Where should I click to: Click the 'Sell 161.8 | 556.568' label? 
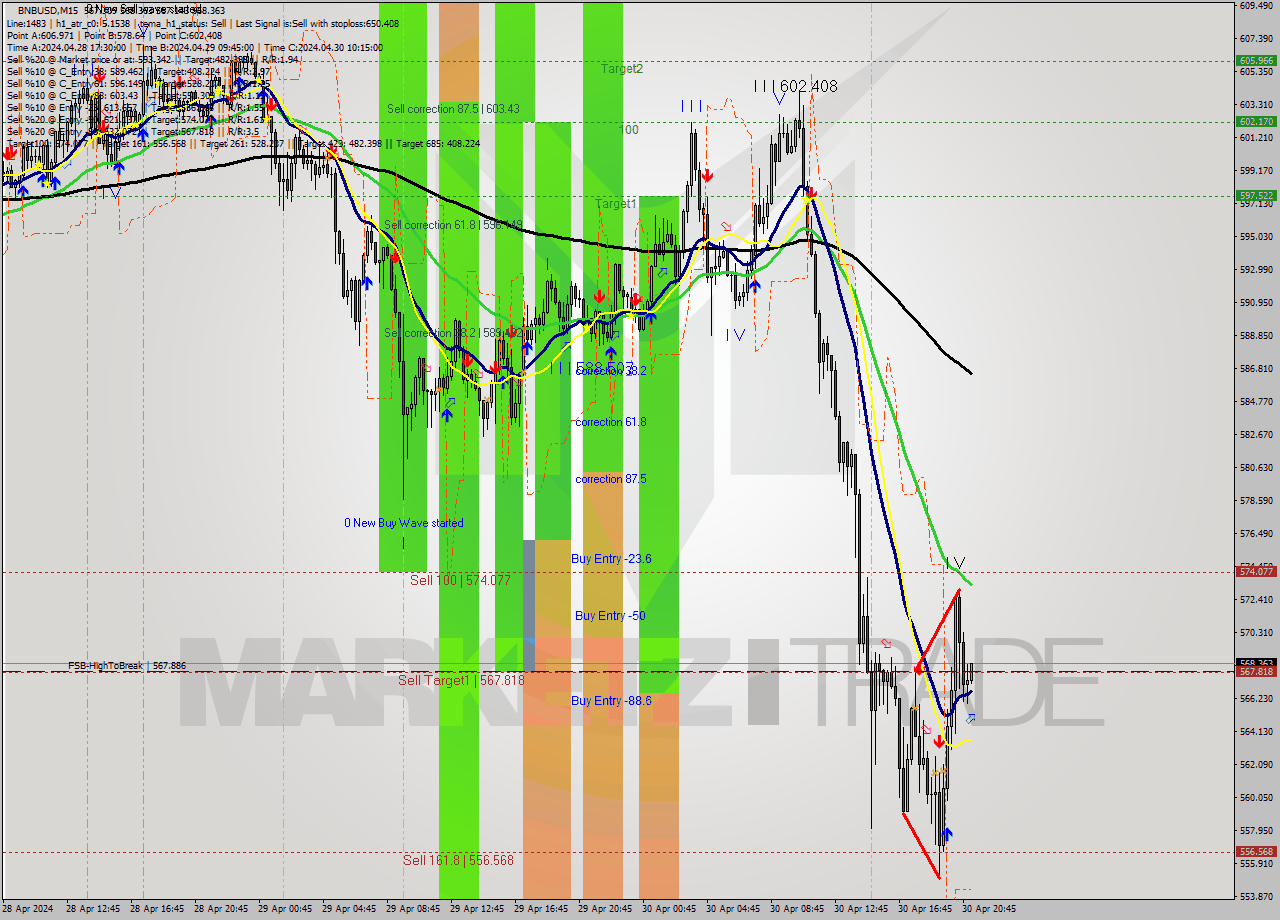458,860
